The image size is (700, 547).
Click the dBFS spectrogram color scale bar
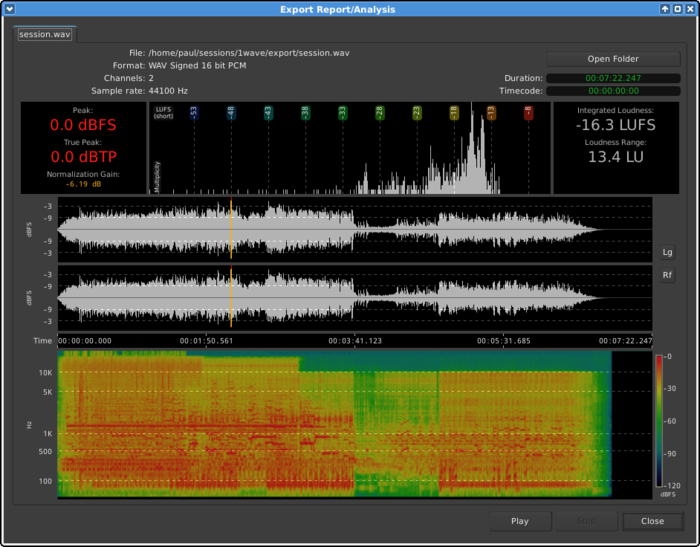(x=658, y=420)
